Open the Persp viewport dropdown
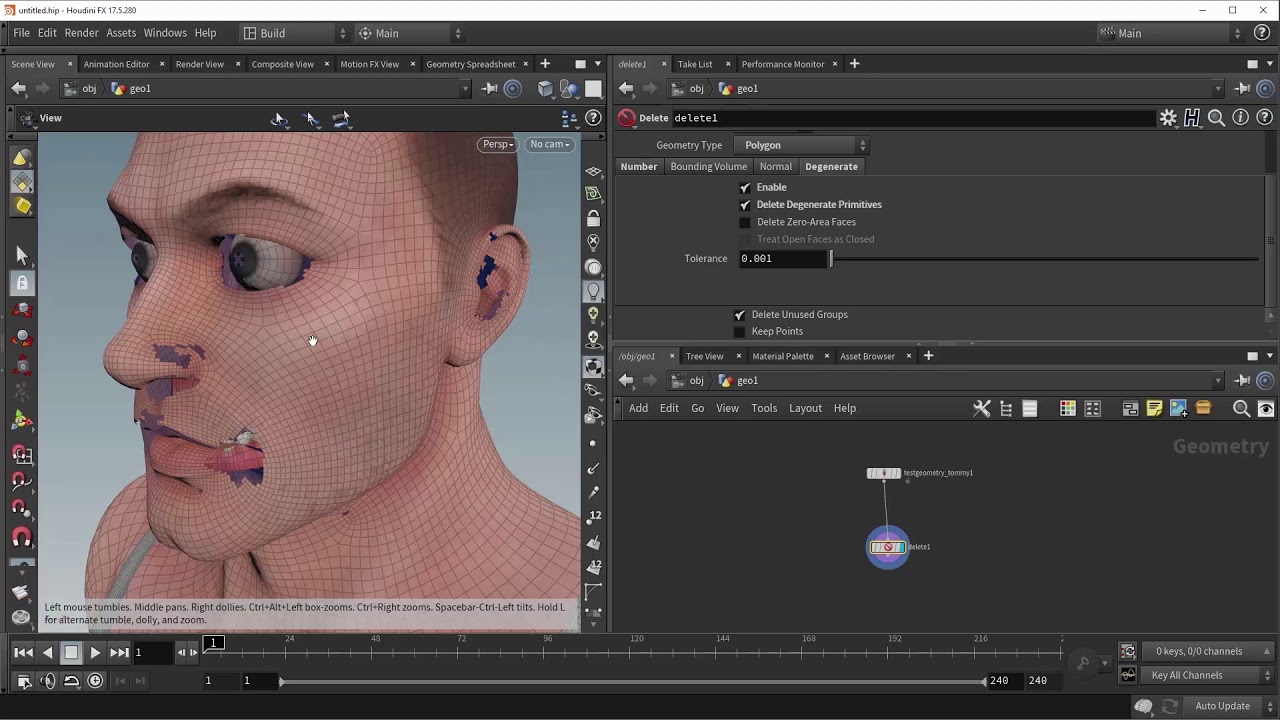Screen dimensions: 1280x720 point(497,144)
